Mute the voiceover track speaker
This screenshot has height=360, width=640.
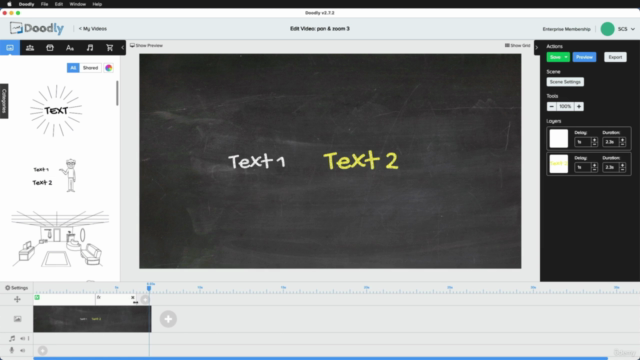22,350
